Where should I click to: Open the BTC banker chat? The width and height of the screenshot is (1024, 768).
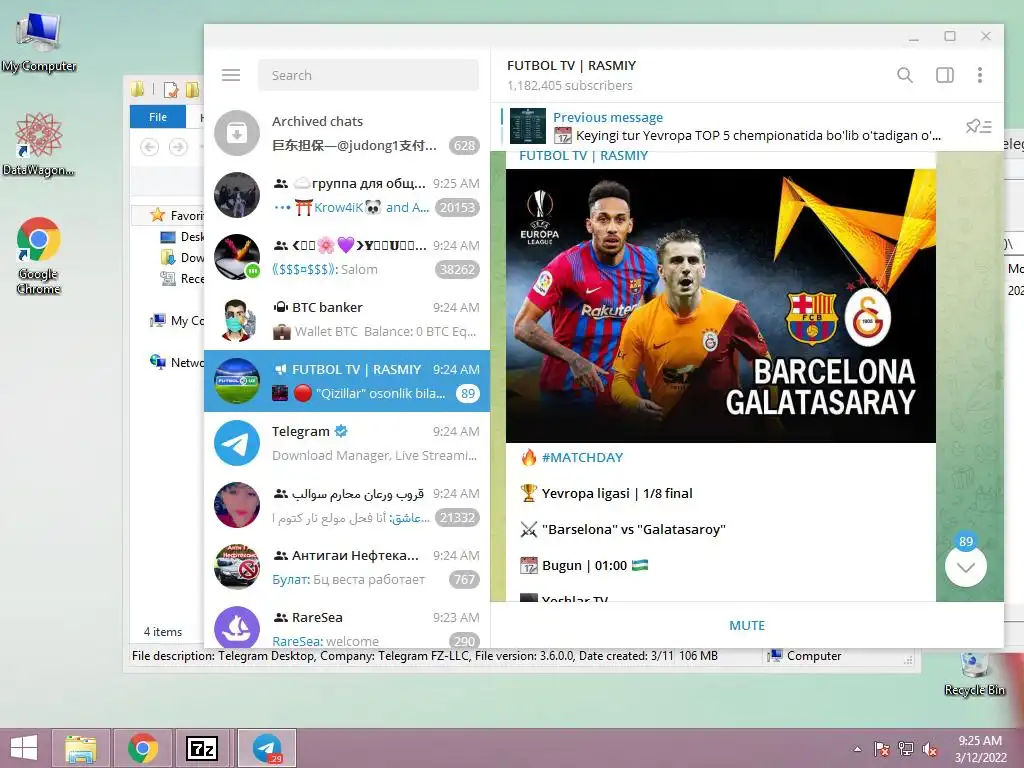(347, 319)
